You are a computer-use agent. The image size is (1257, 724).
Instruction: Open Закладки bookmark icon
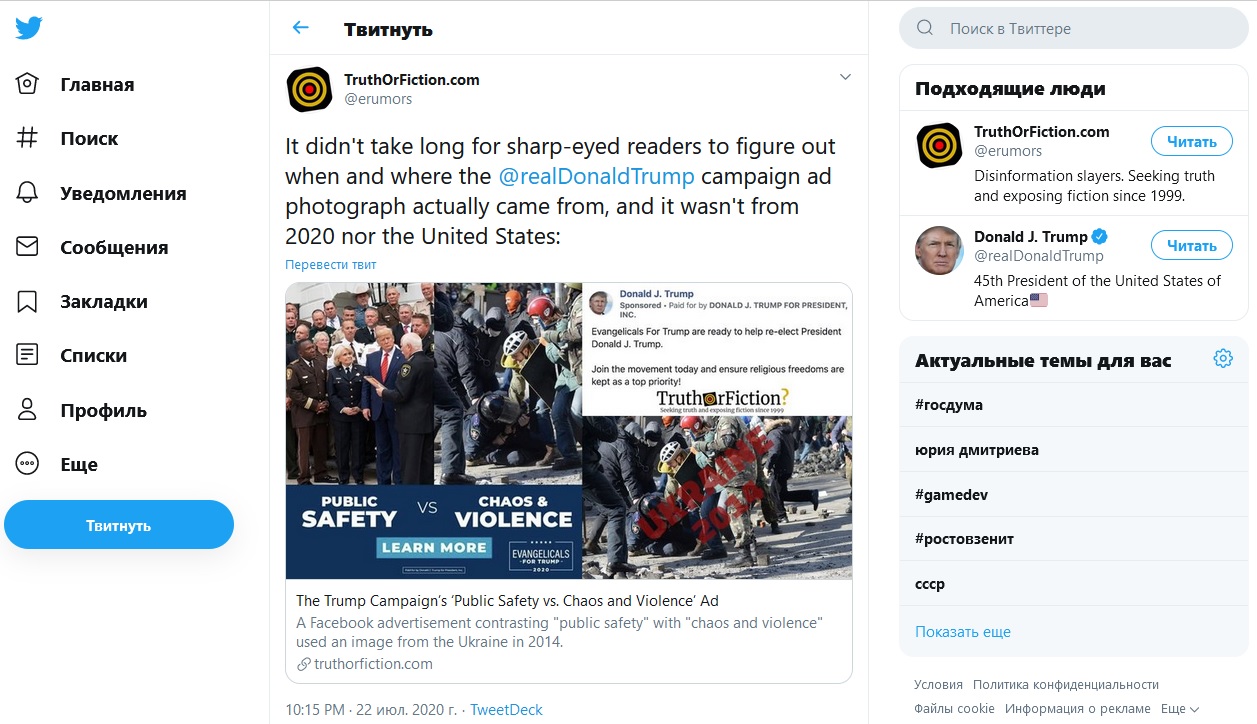coord(28,301)
